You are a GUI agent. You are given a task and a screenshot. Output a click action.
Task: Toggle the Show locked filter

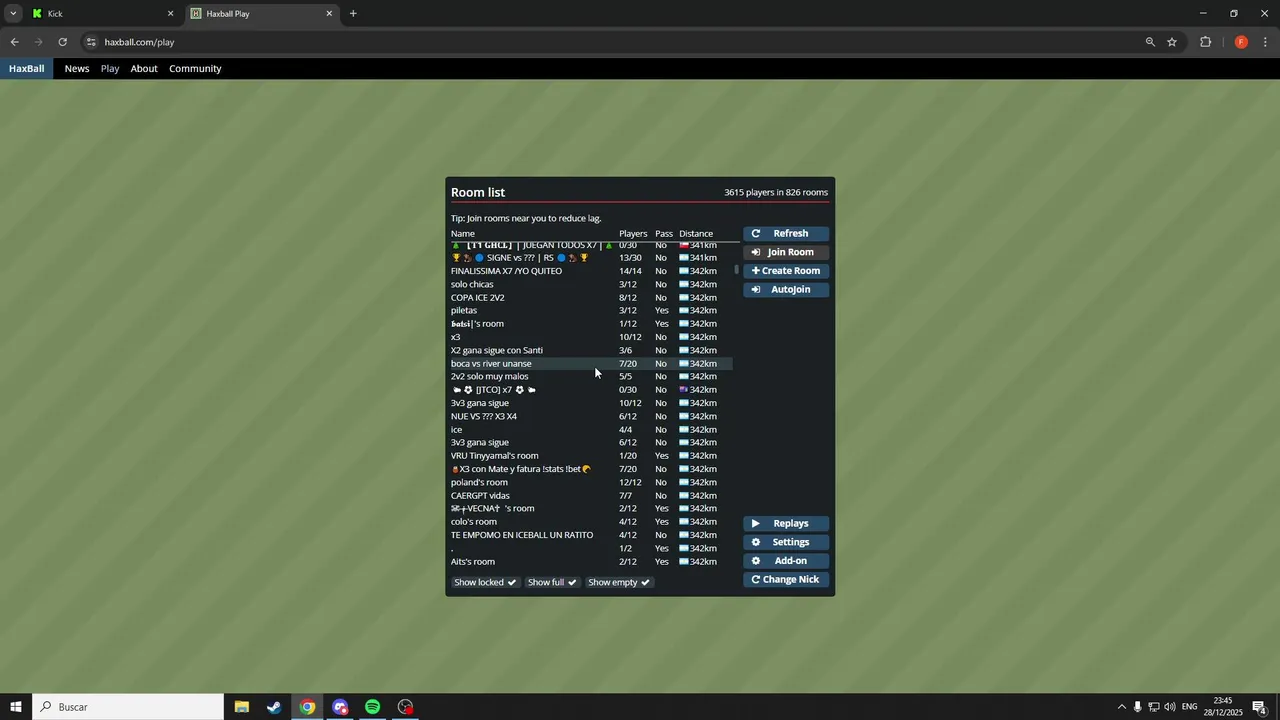pos(485,582)
